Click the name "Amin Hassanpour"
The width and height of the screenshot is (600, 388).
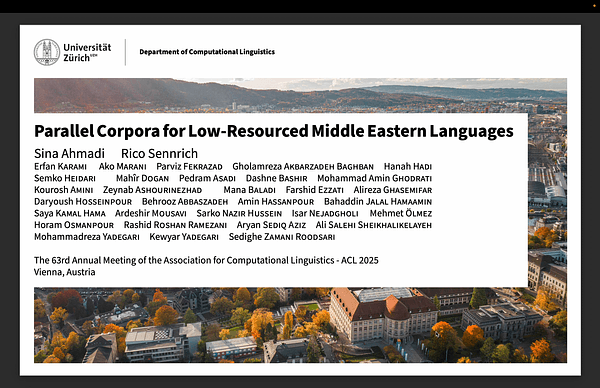pyautogui.click(x=276, y=202)
